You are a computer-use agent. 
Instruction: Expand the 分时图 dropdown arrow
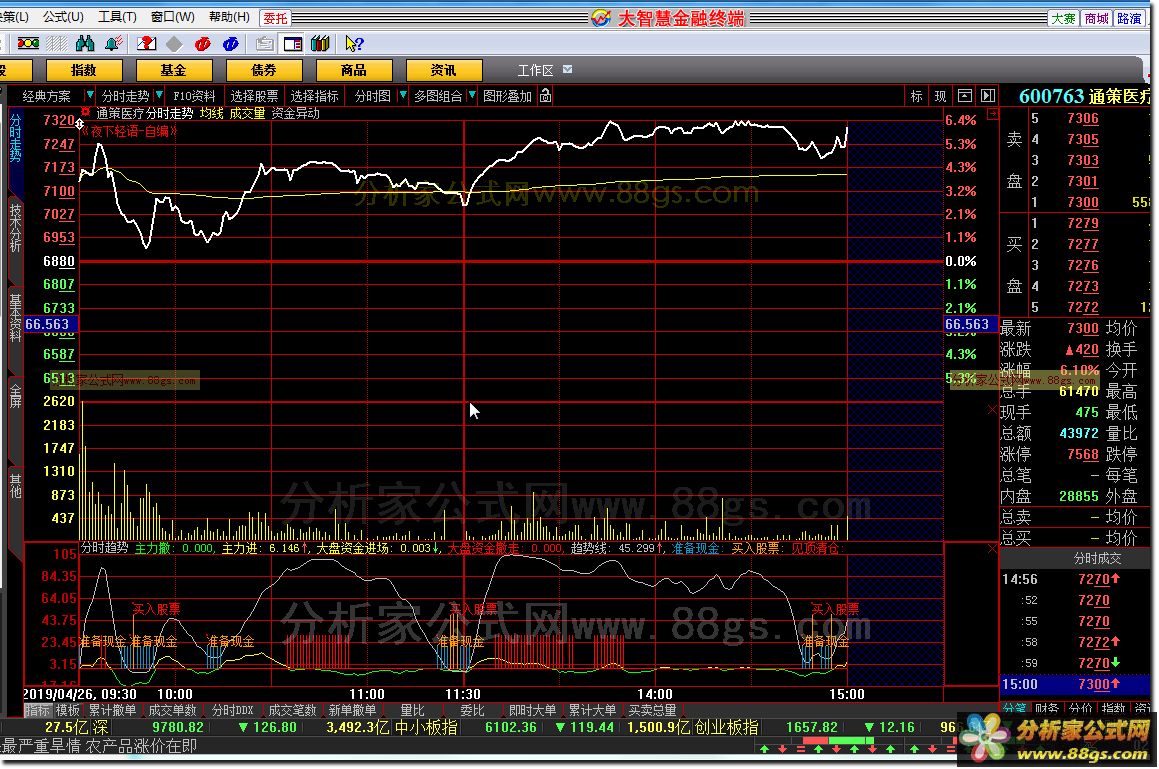pyautogui.click(x=403, y=95)
